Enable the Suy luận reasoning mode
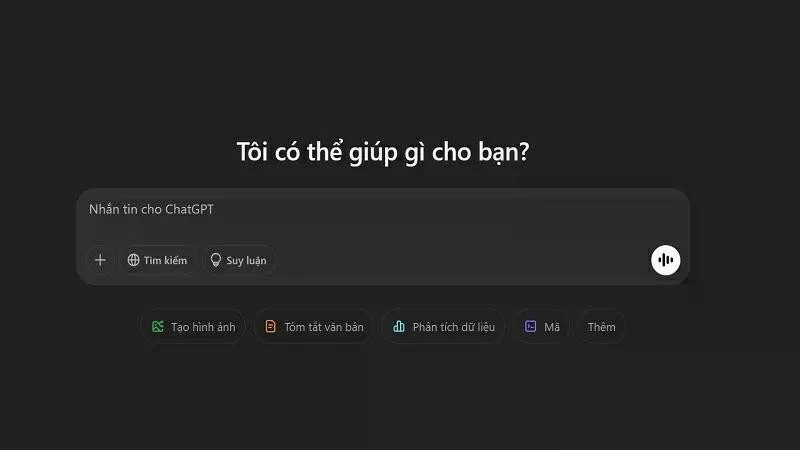Screen dimensions: 800x450 coord(239,260)
